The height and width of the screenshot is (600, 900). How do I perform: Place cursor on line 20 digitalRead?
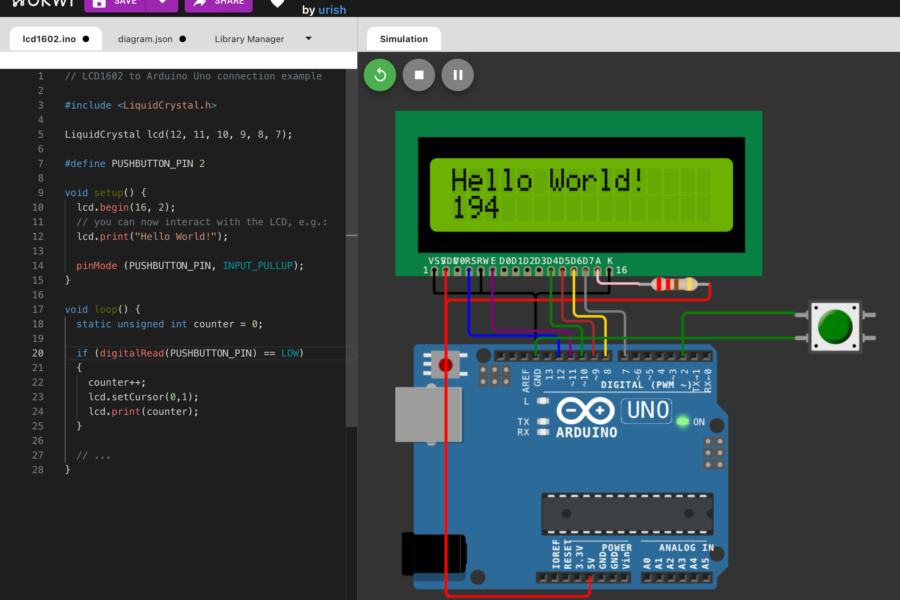pyautogui.click(x=132, y=353)
